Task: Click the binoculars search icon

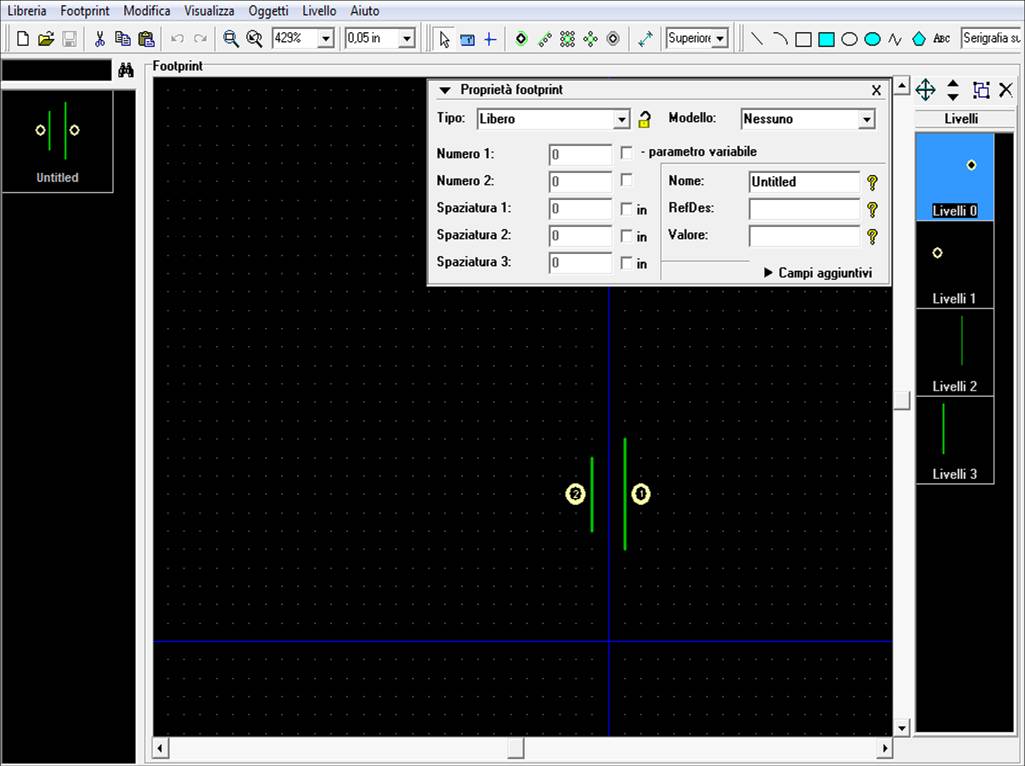Action: coord(126,70)
